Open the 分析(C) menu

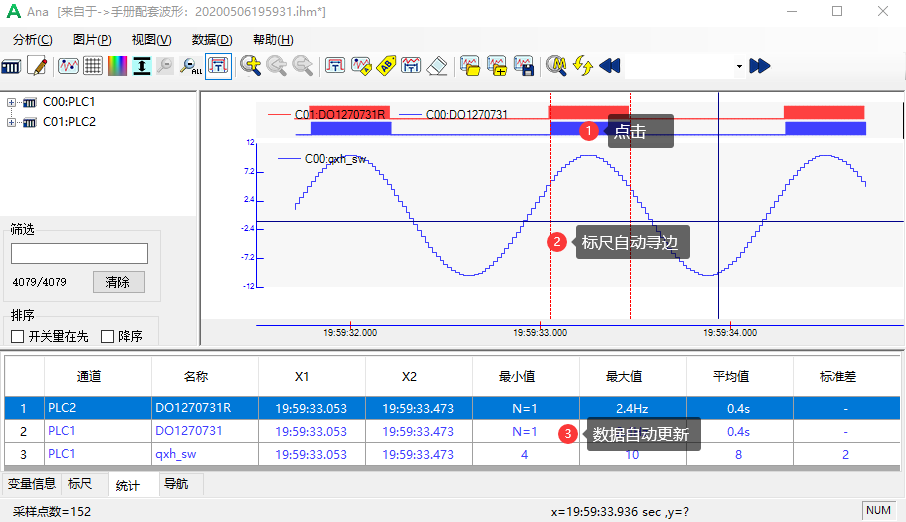tap(33, 39)
